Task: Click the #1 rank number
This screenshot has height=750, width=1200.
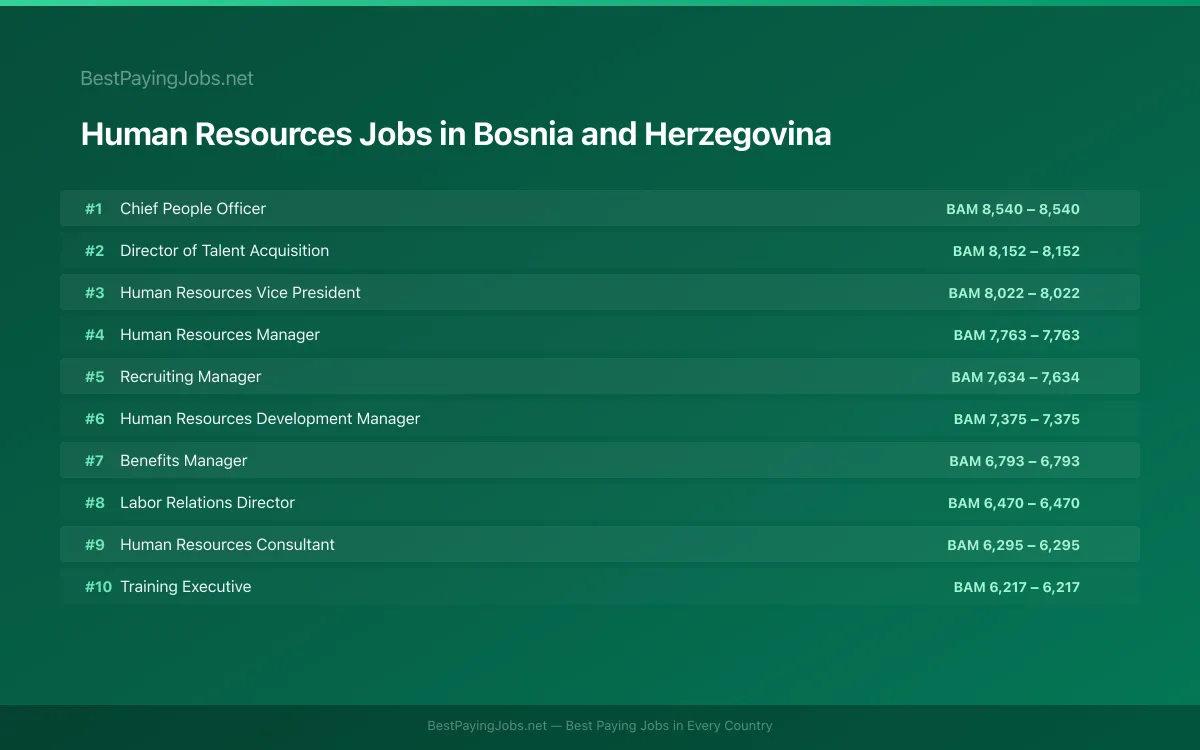Action: tap(94, 208)
